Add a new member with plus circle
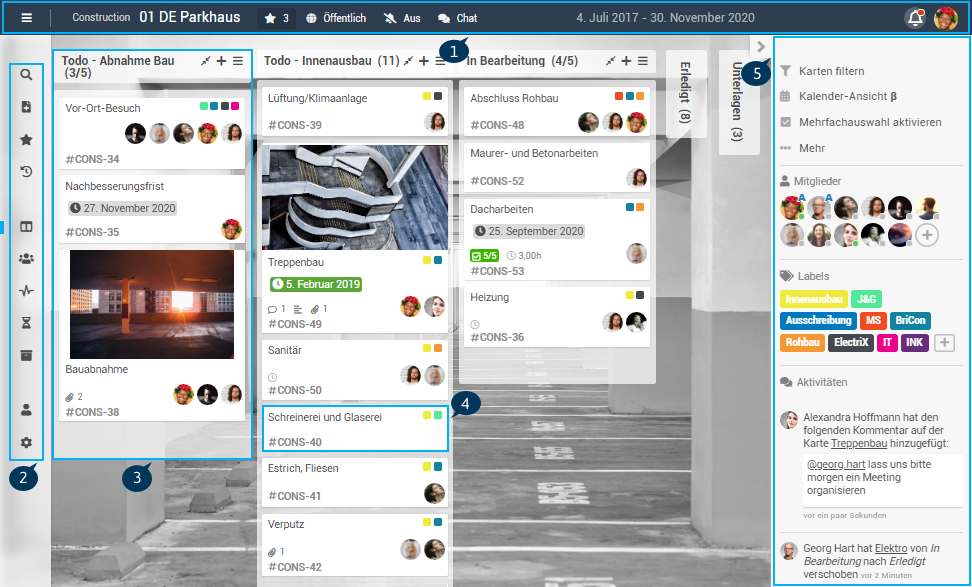This screenshot has height=587, width=972. pyautogui.click(x=927, y=236)
